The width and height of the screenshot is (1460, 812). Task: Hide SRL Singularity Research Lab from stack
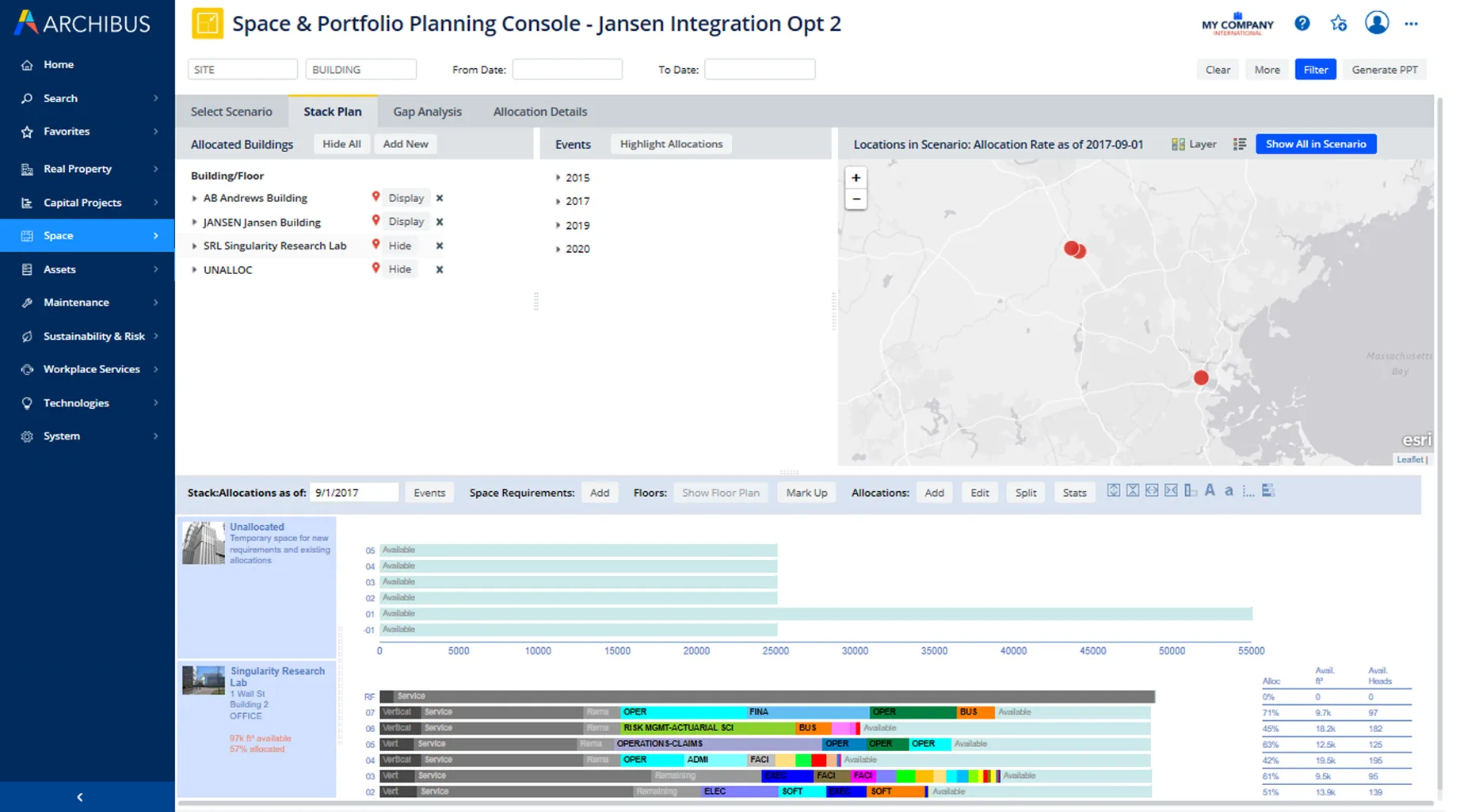[399, 246]
